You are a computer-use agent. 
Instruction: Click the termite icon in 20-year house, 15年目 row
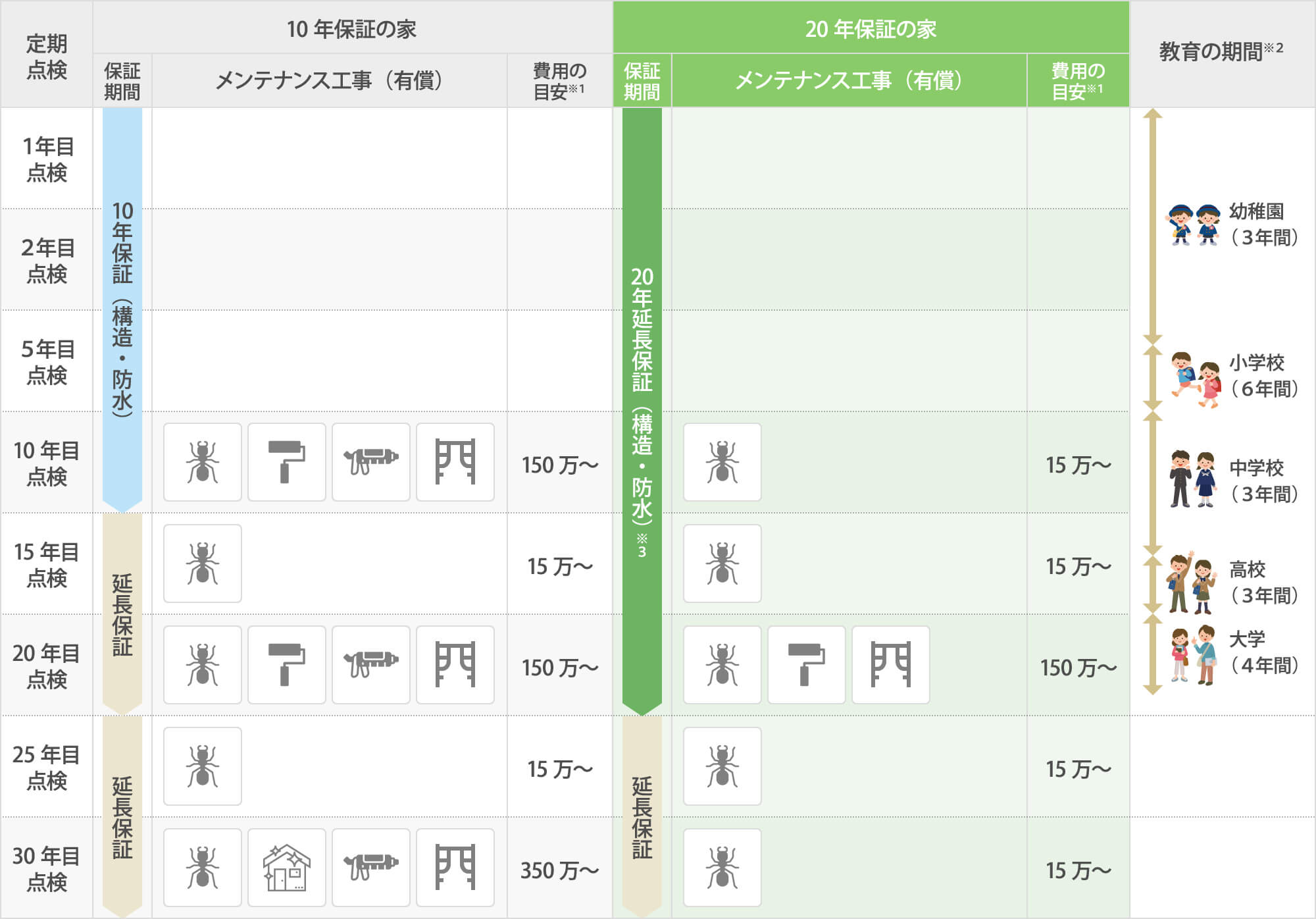point(722,564)
